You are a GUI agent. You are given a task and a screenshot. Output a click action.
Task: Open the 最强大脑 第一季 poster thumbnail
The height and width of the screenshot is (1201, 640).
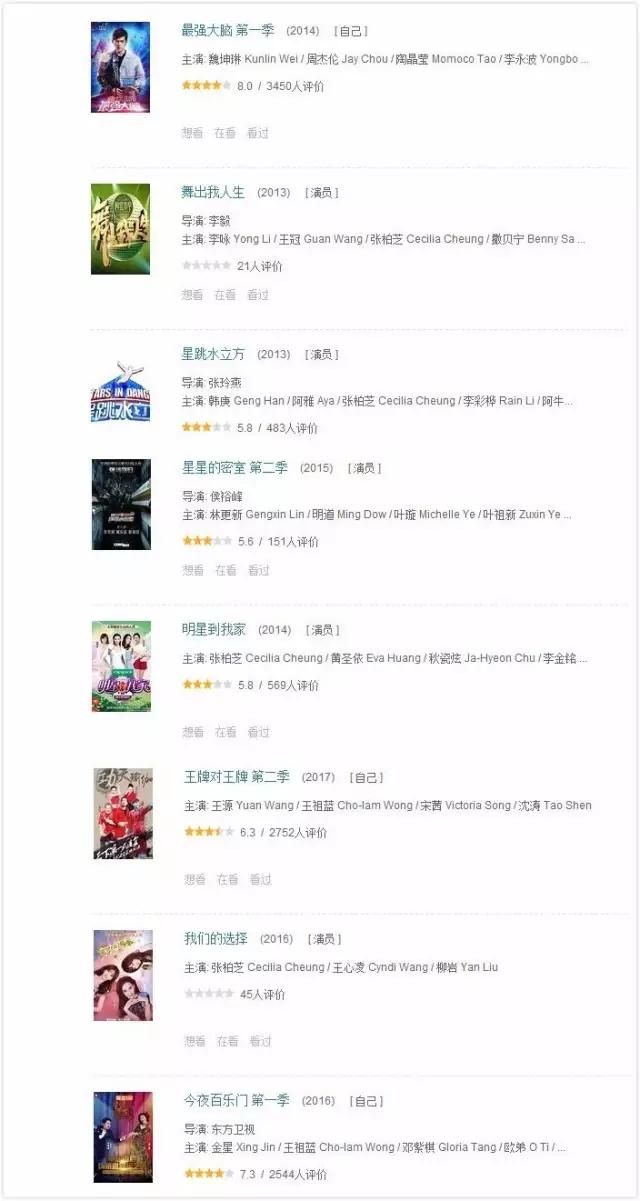pos(121,67)
